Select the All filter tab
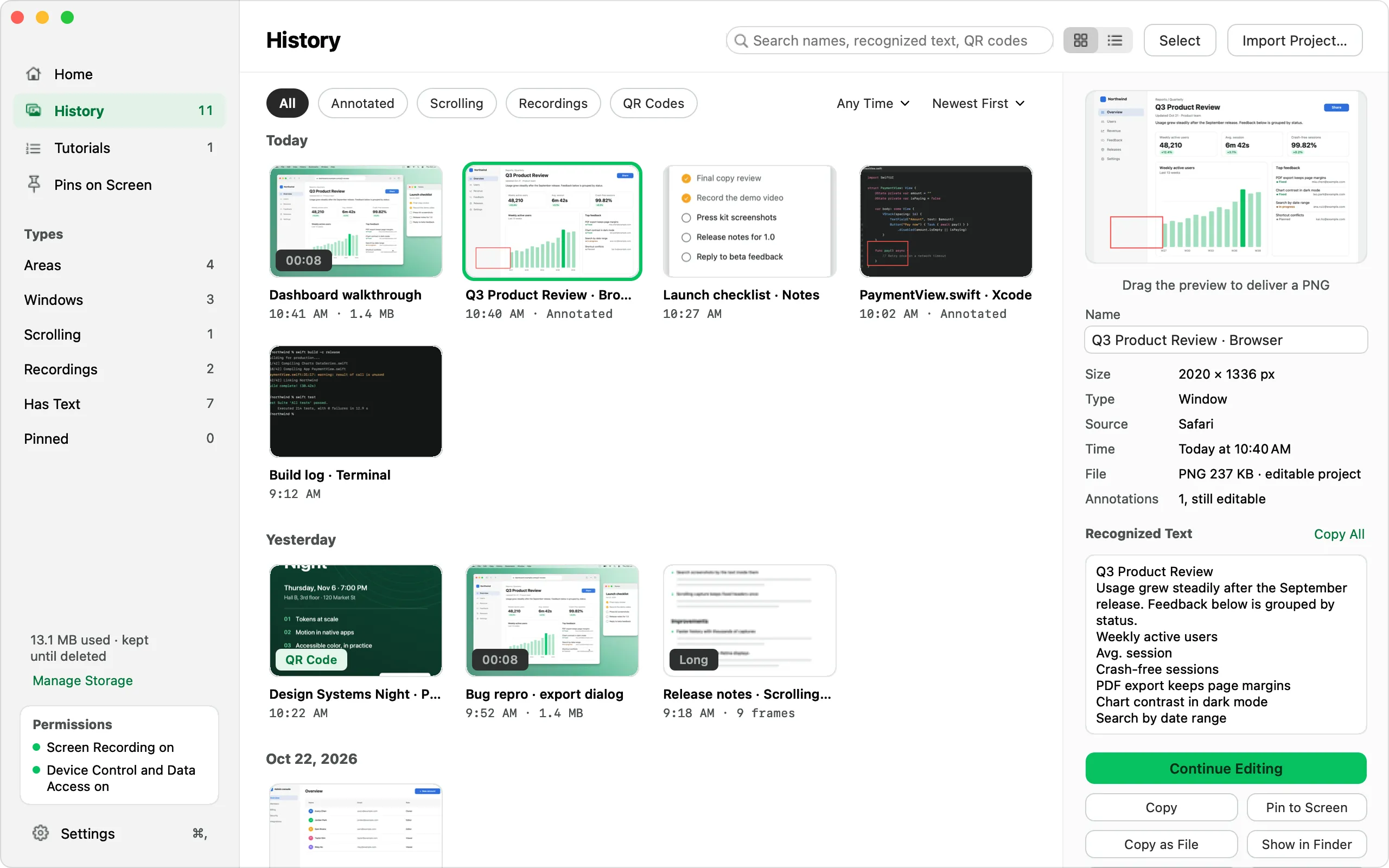The width and height of the screenshot is (1389, 868). [287, 103]
